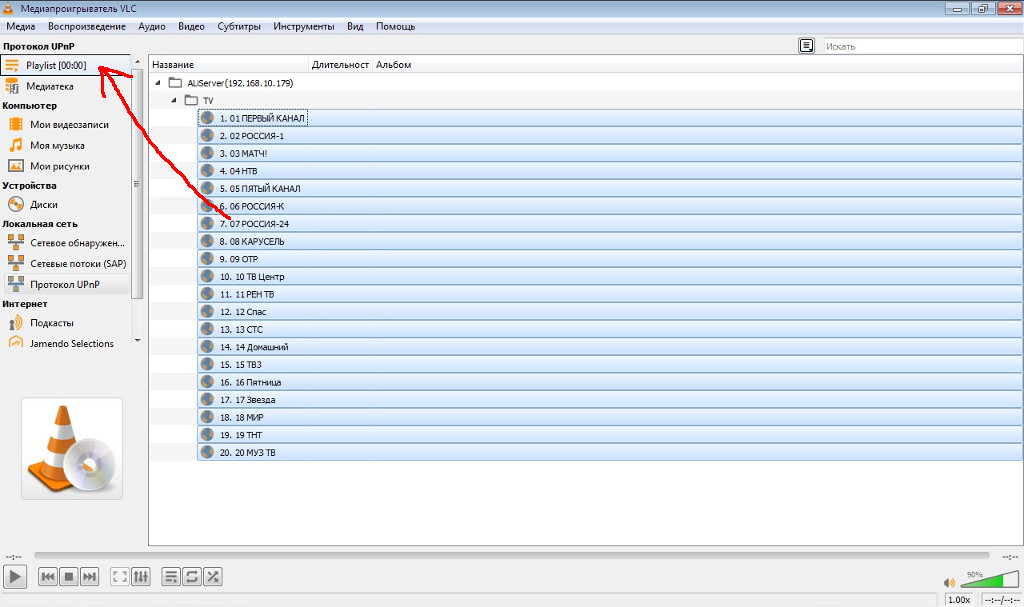Focus the Искать search field
Viewport: 1024px width, 607px height.
click(x=922, y=46)
